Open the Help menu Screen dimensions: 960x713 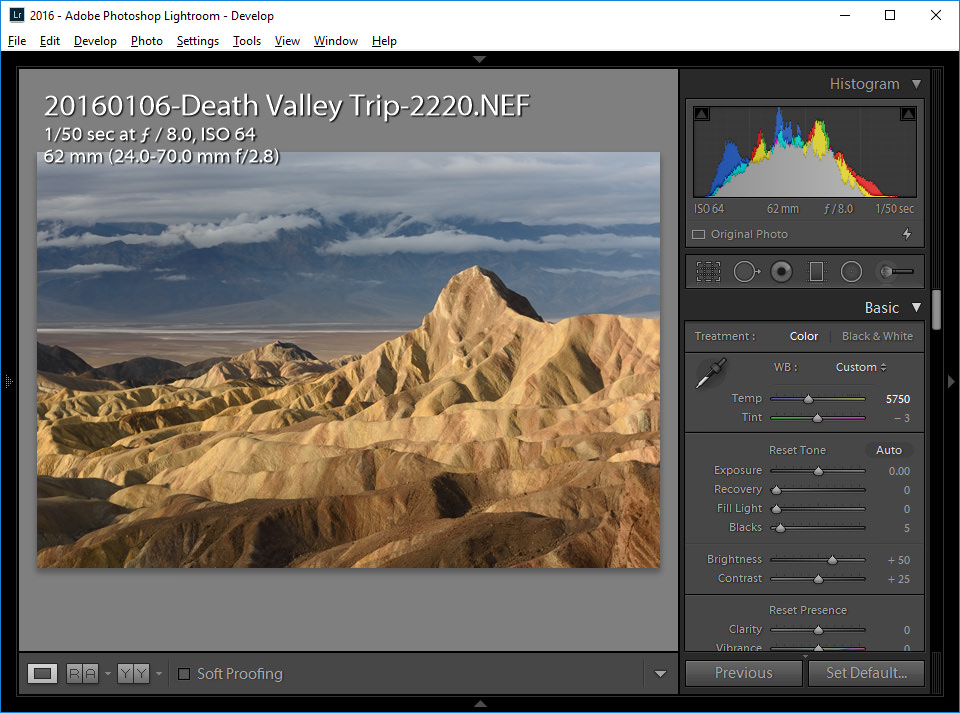coord(384,41)
